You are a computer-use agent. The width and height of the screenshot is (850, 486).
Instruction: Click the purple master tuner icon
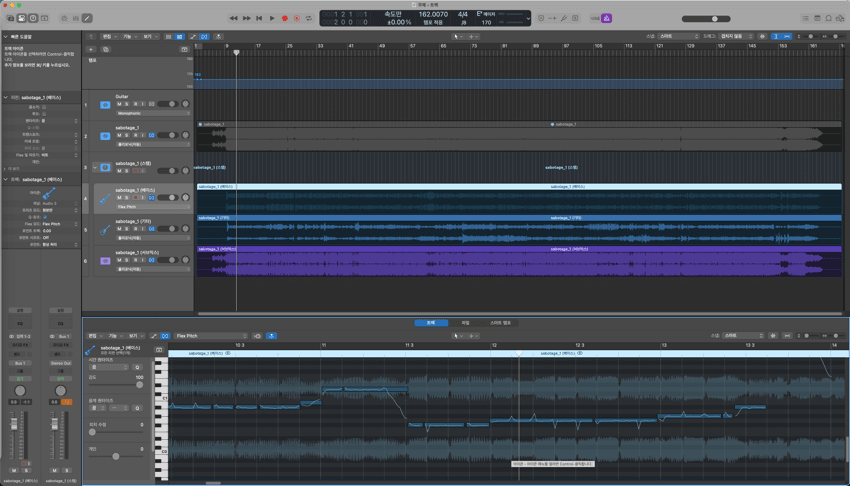[607, 18]
